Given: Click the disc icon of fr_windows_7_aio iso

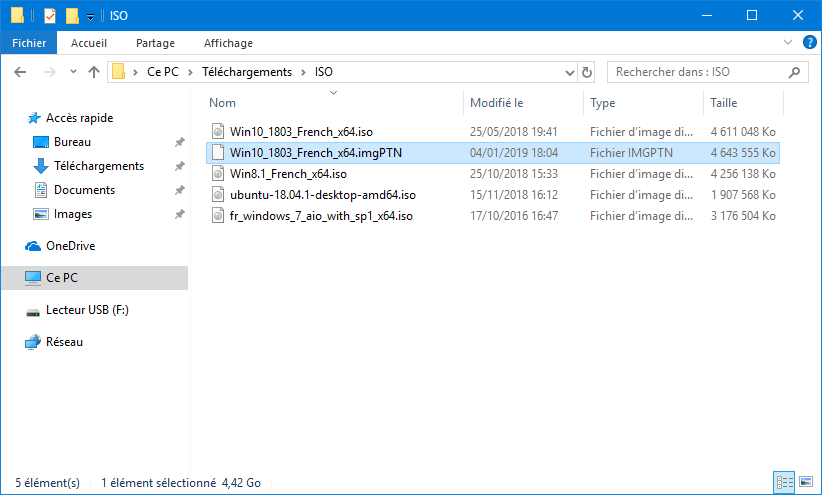Looking at the screenshot, I should click(x=218, y=216).
